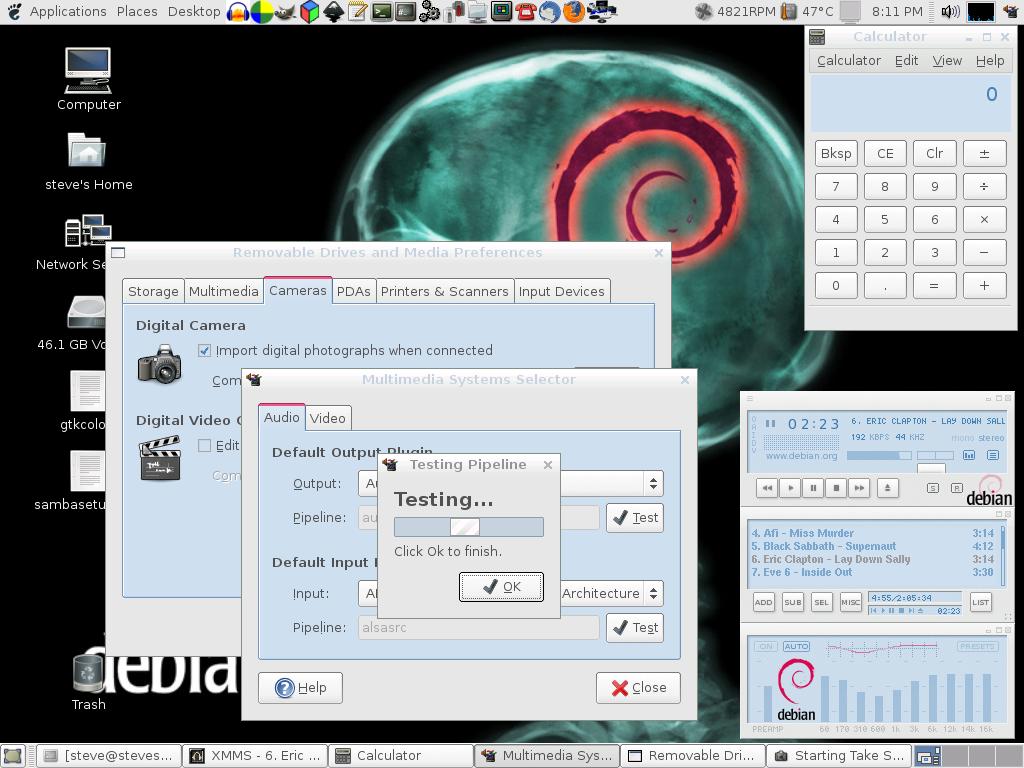1024x768 pixels.
Task: Open the text editor notepad launcher
Action: point(357,12)
